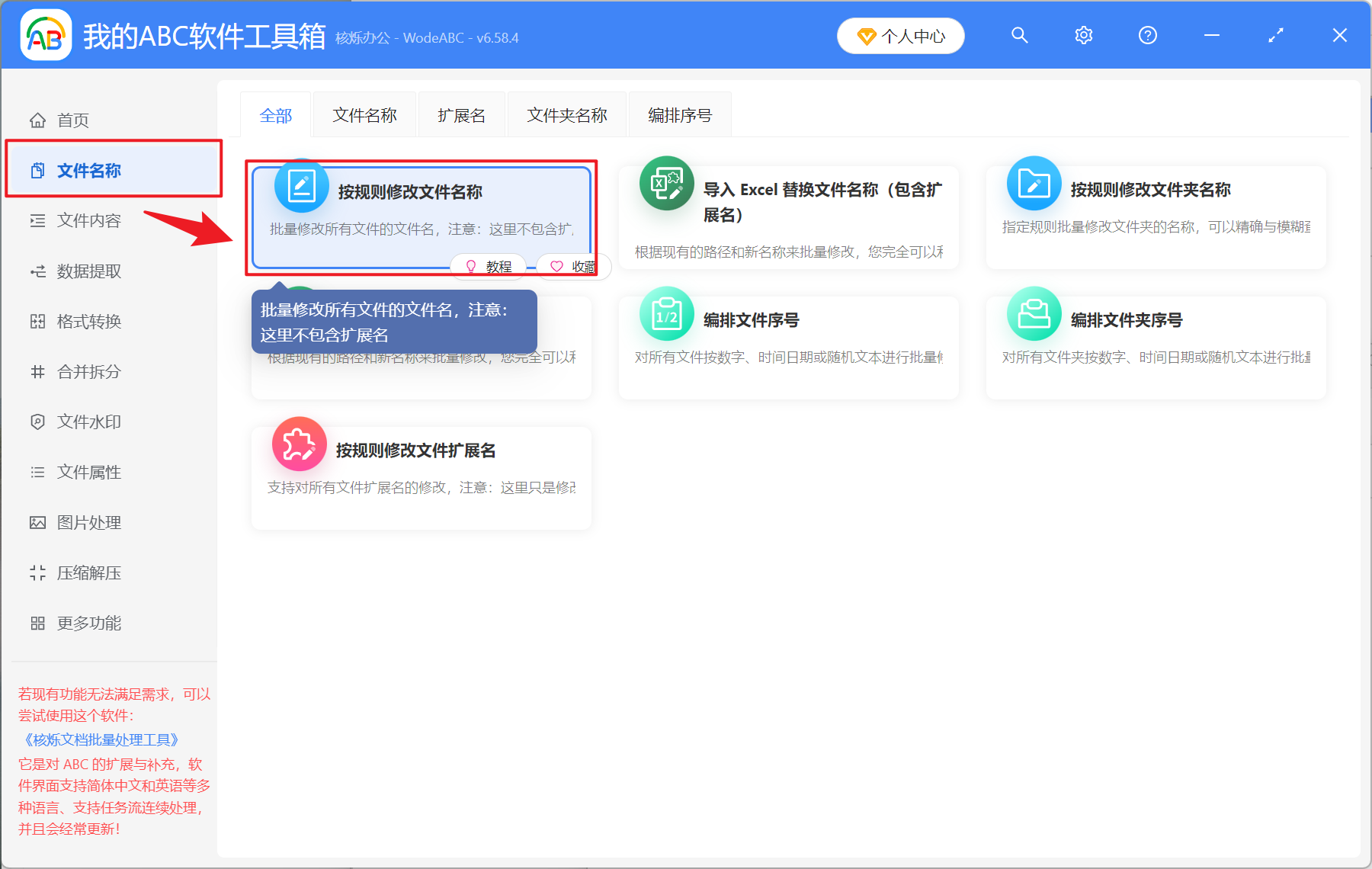Click the blue folder rename icon
The height and width of the screenshot is (869, 1372).
point(1034,184)
